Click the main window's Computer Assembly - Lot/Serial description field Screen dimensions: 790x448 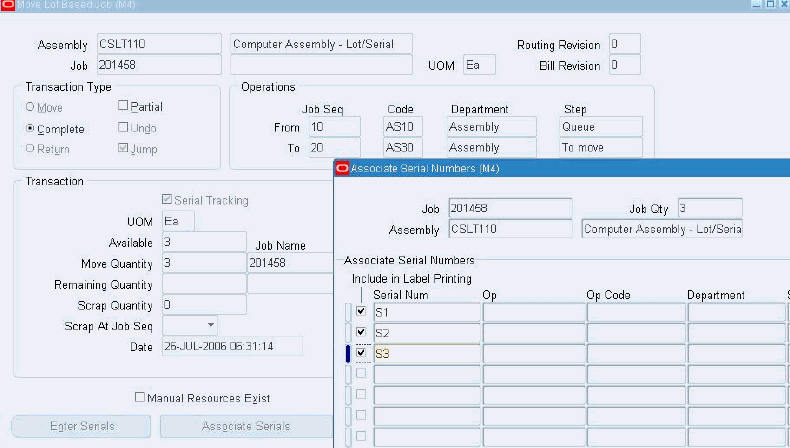(x=321, y=44)
